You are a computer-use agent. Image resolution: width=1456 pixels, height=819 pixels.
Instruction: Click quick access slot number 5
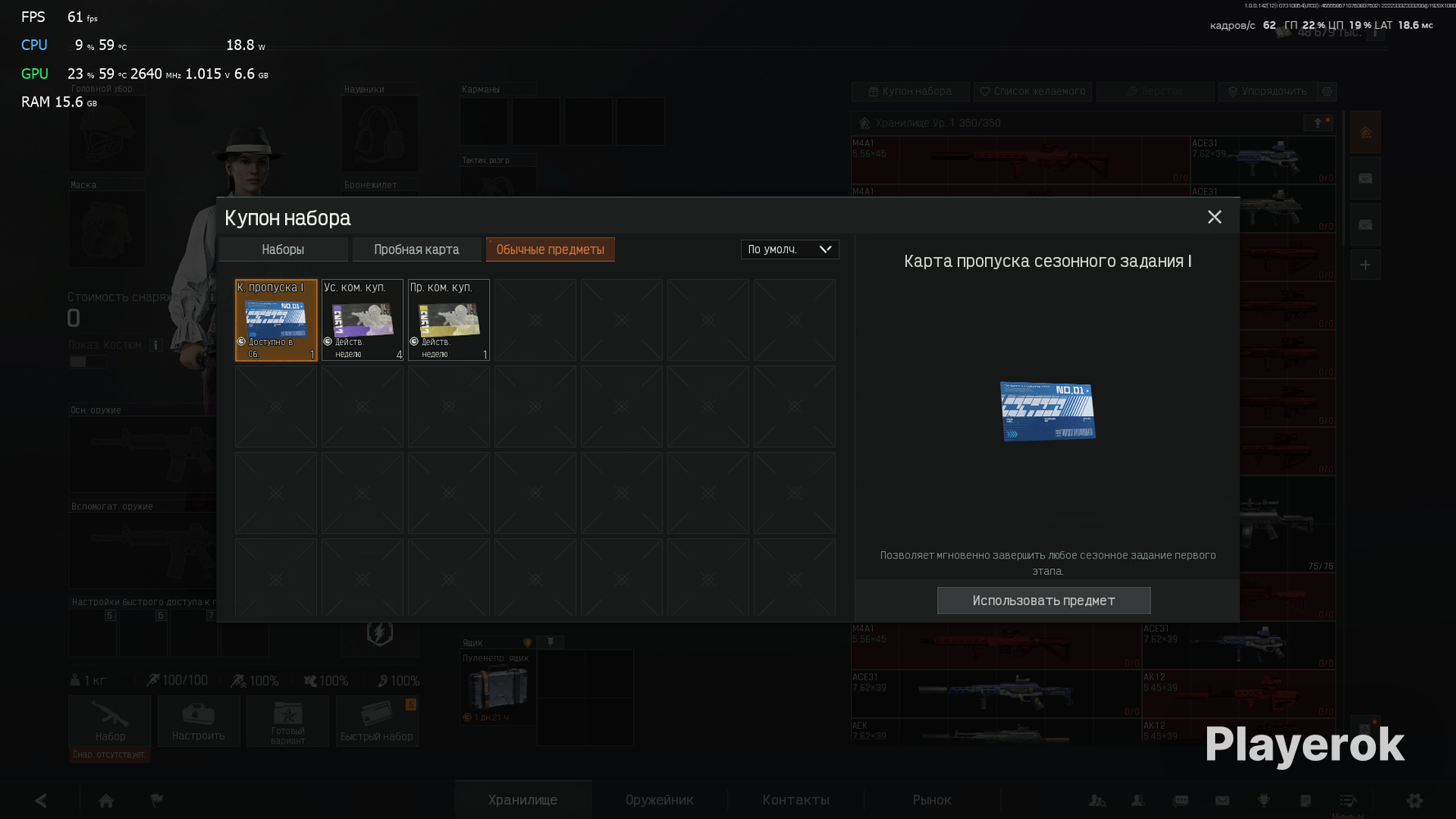[93, 632]
